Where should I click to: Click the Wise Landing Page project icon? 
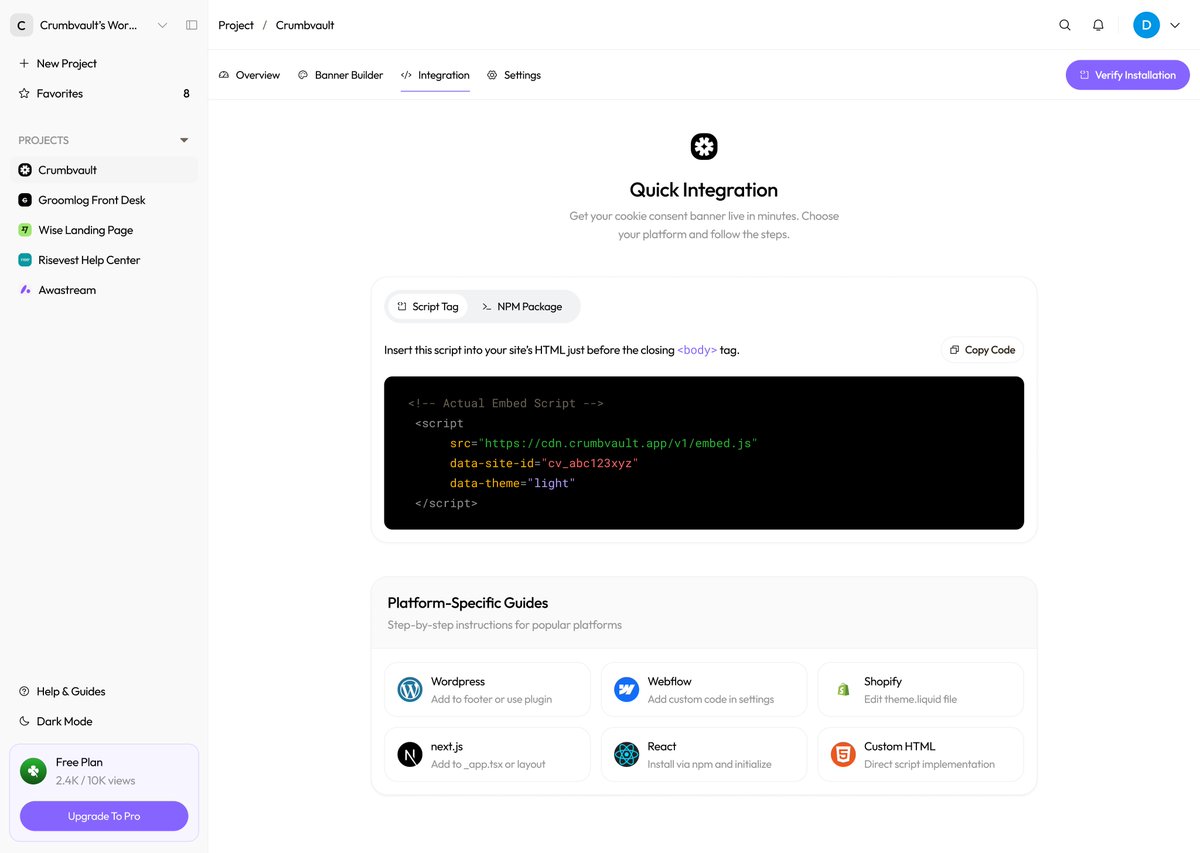25,230
